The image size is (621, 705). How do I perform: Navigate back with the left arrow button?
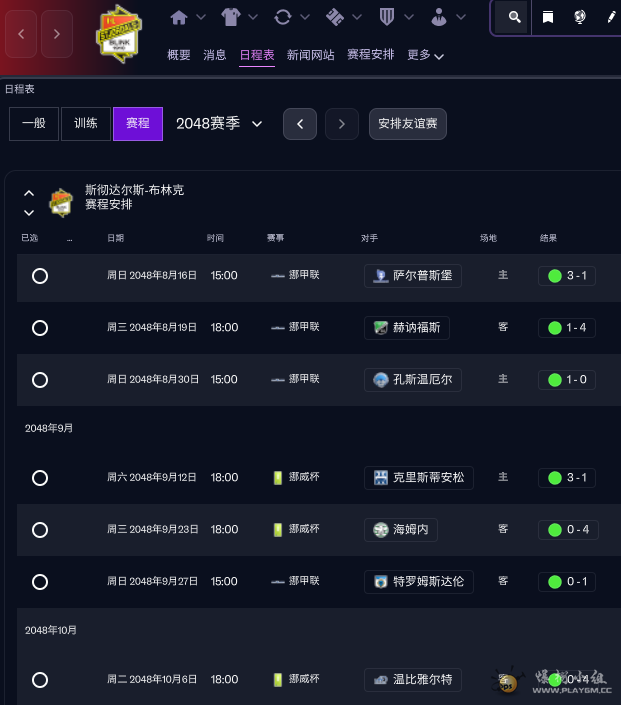point(21,34)
